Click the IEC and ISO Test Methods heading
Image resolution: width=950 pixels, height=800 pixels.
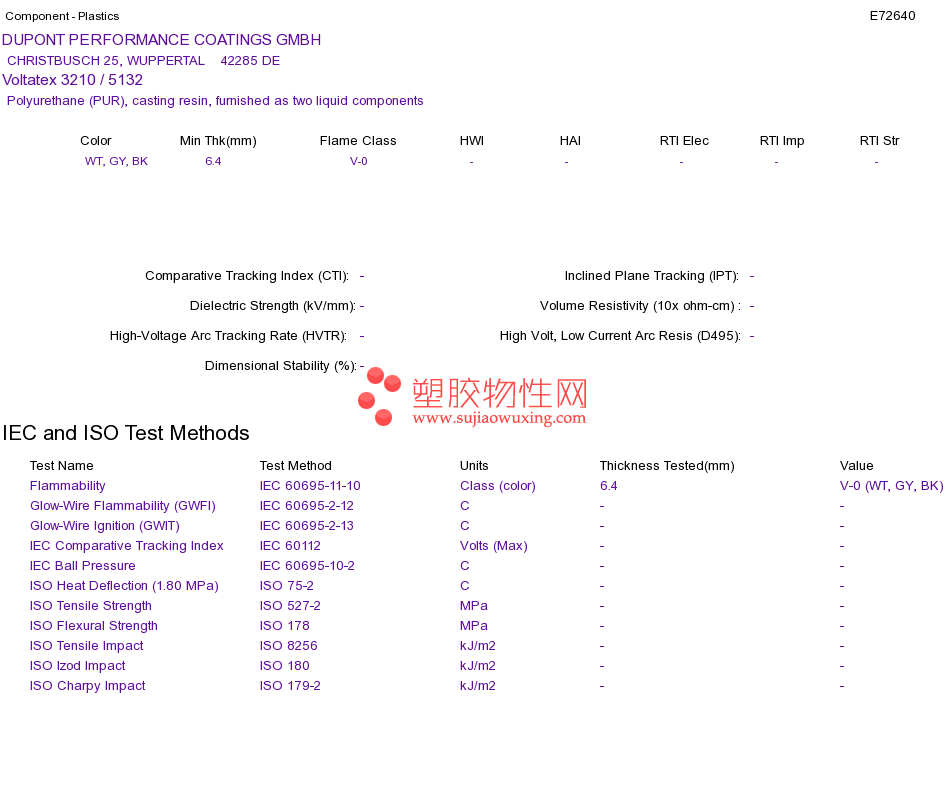click(126, 433)
